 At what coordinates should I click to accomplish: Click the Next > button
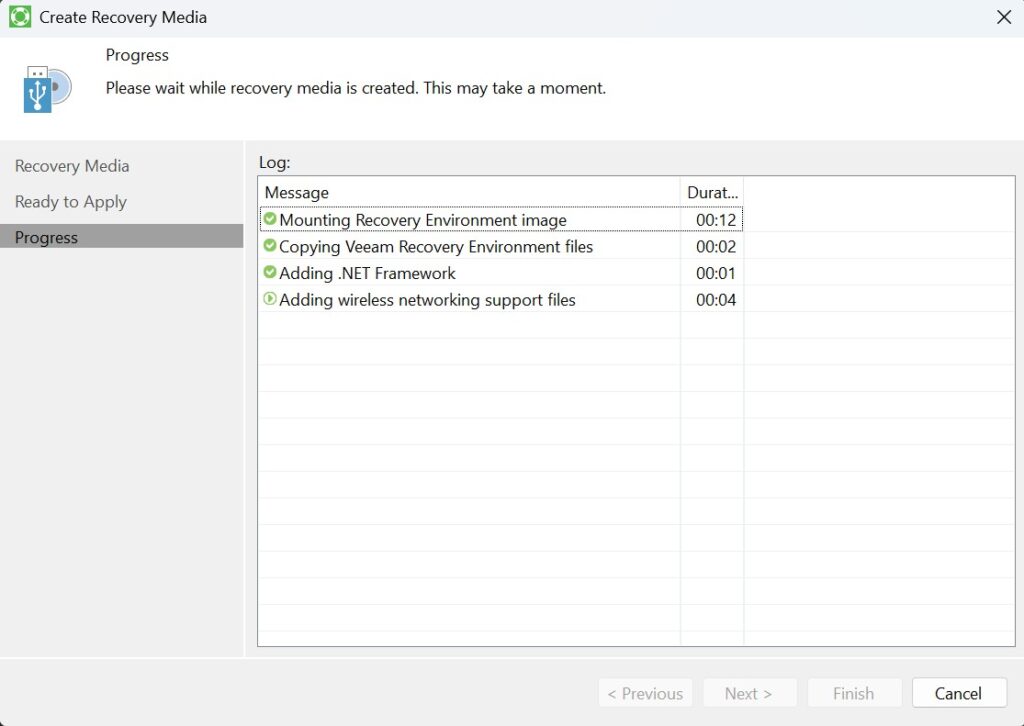(x=749, y=693)
